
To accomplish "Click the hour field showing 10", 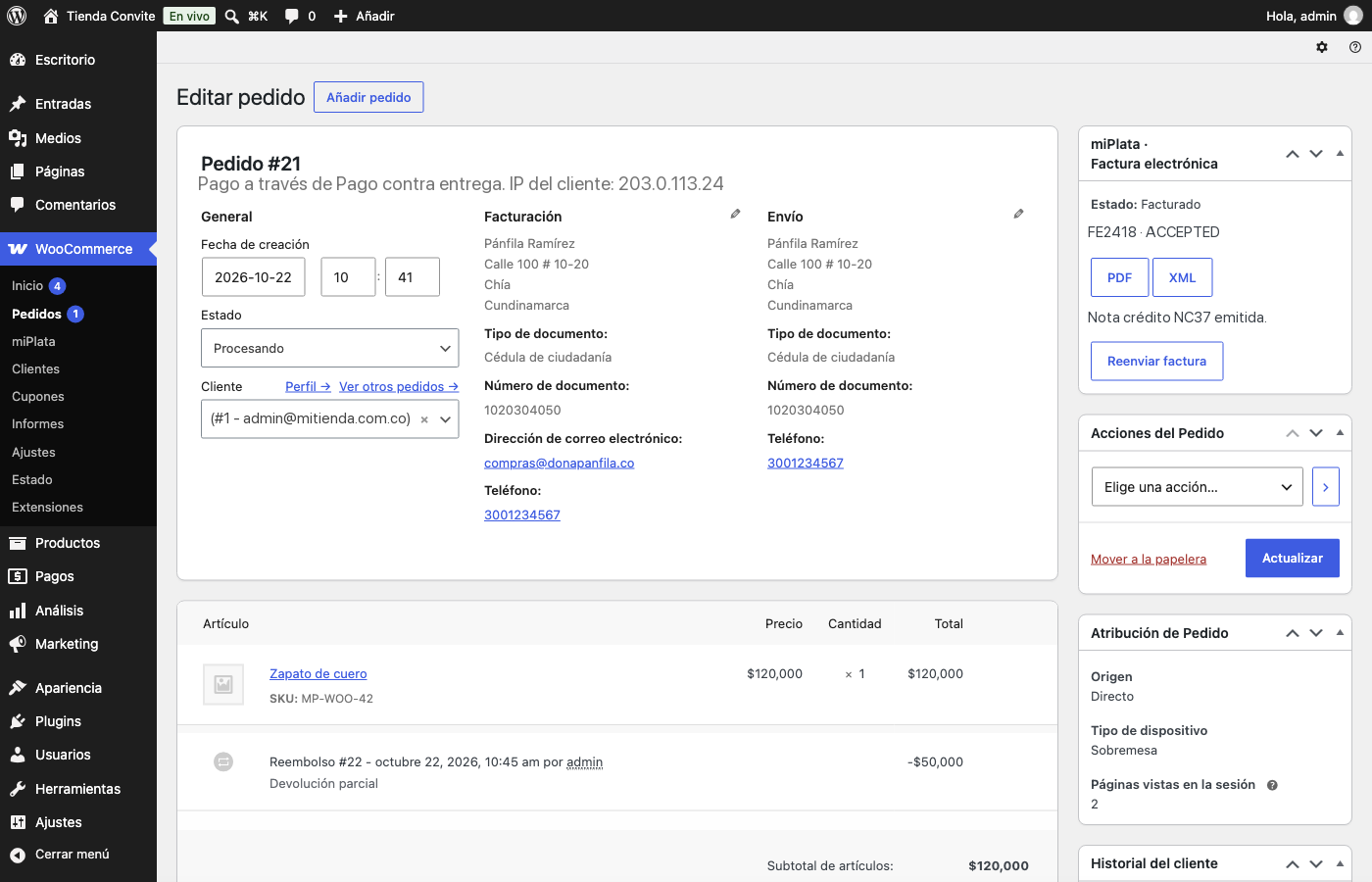I will [349, 277].
